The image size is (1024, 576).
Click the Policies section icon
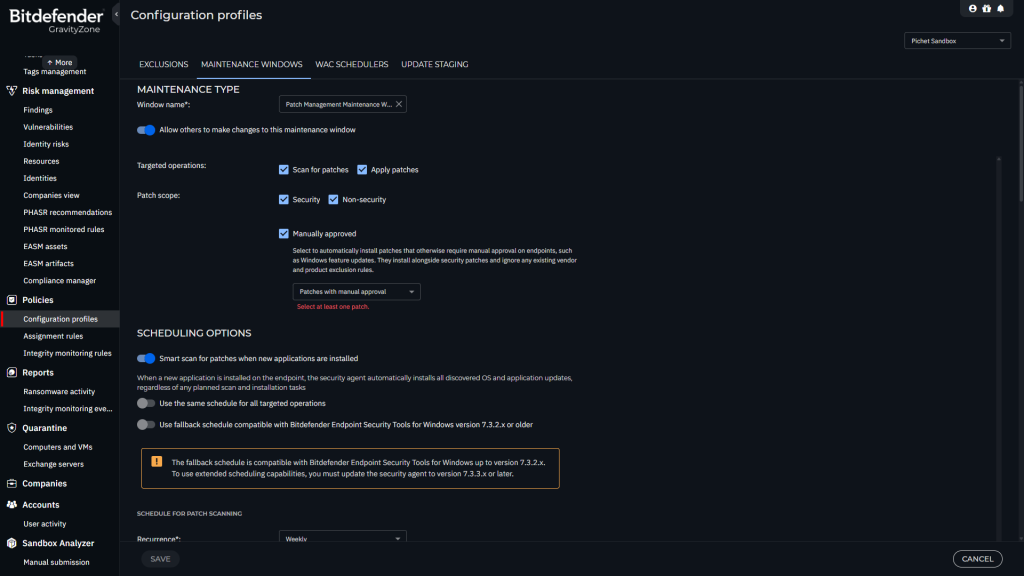point(12,300)
